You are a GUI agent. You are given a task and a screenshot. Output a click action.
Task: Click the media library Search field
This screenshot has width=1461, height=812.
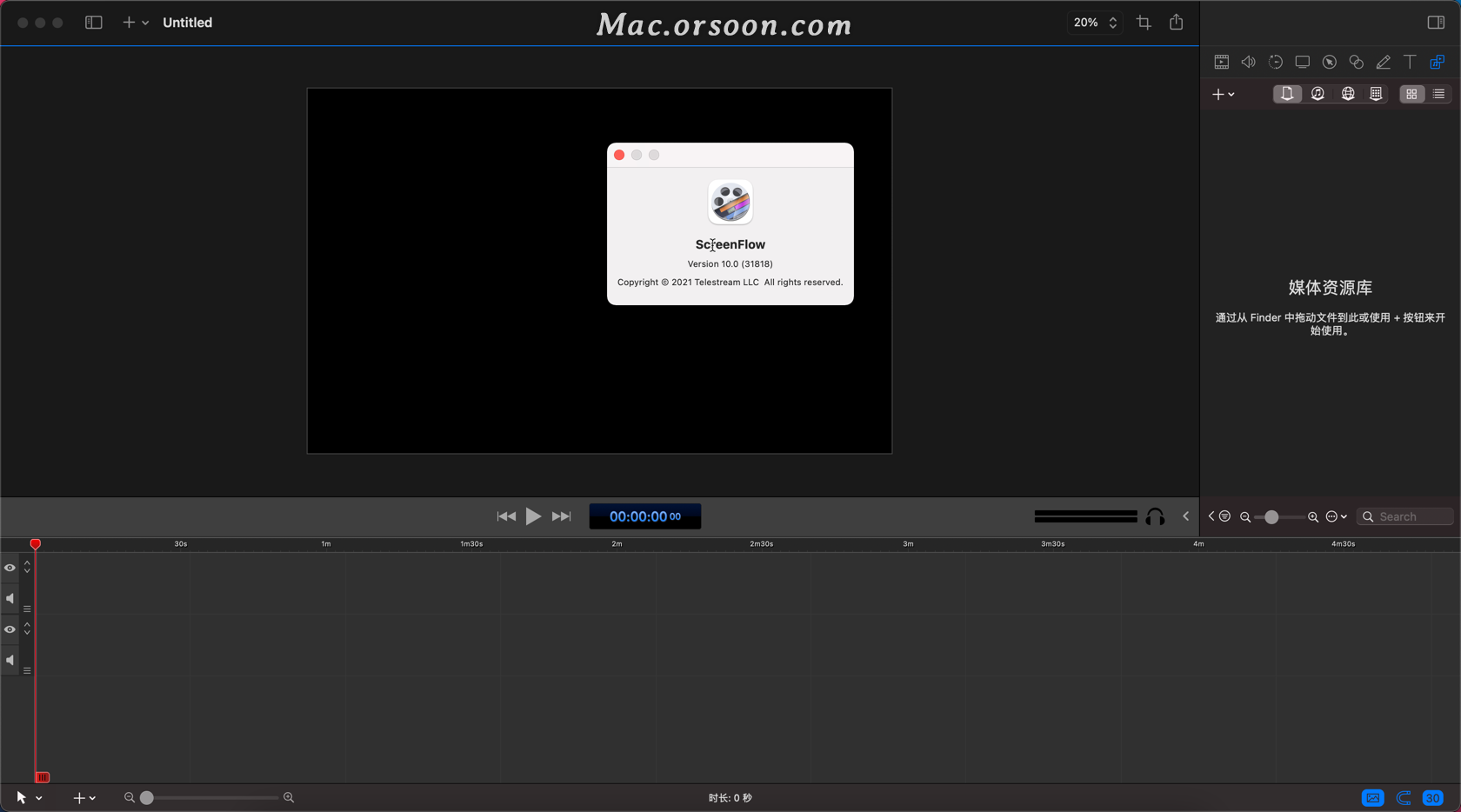1405,516
